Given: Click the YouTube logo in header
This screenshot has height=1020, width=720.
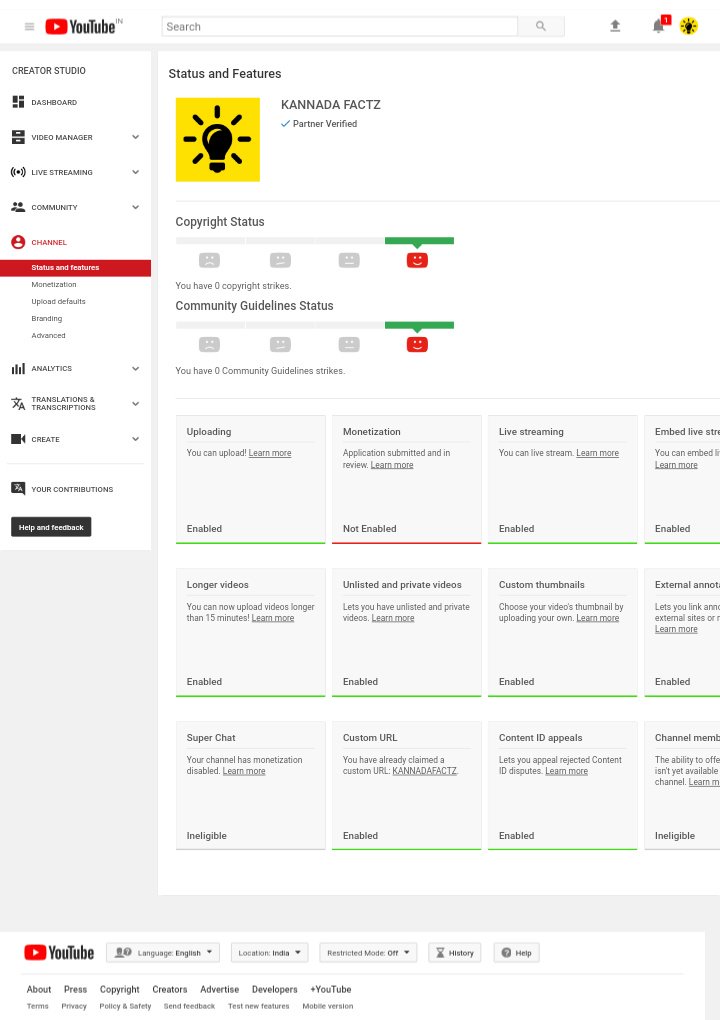Looking at the screenshot, I should [83, 27].
